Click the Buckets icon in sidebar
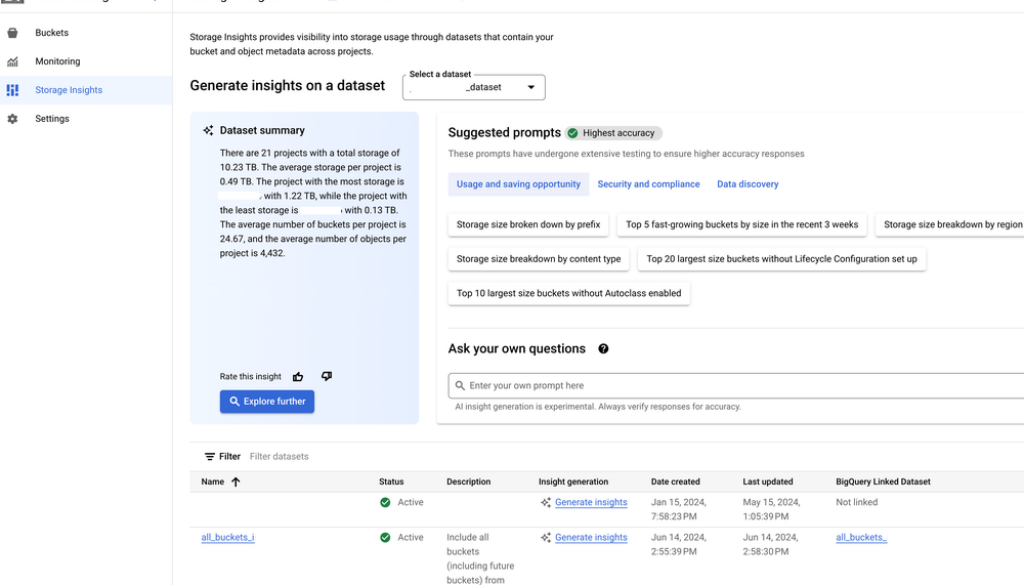 13,33
